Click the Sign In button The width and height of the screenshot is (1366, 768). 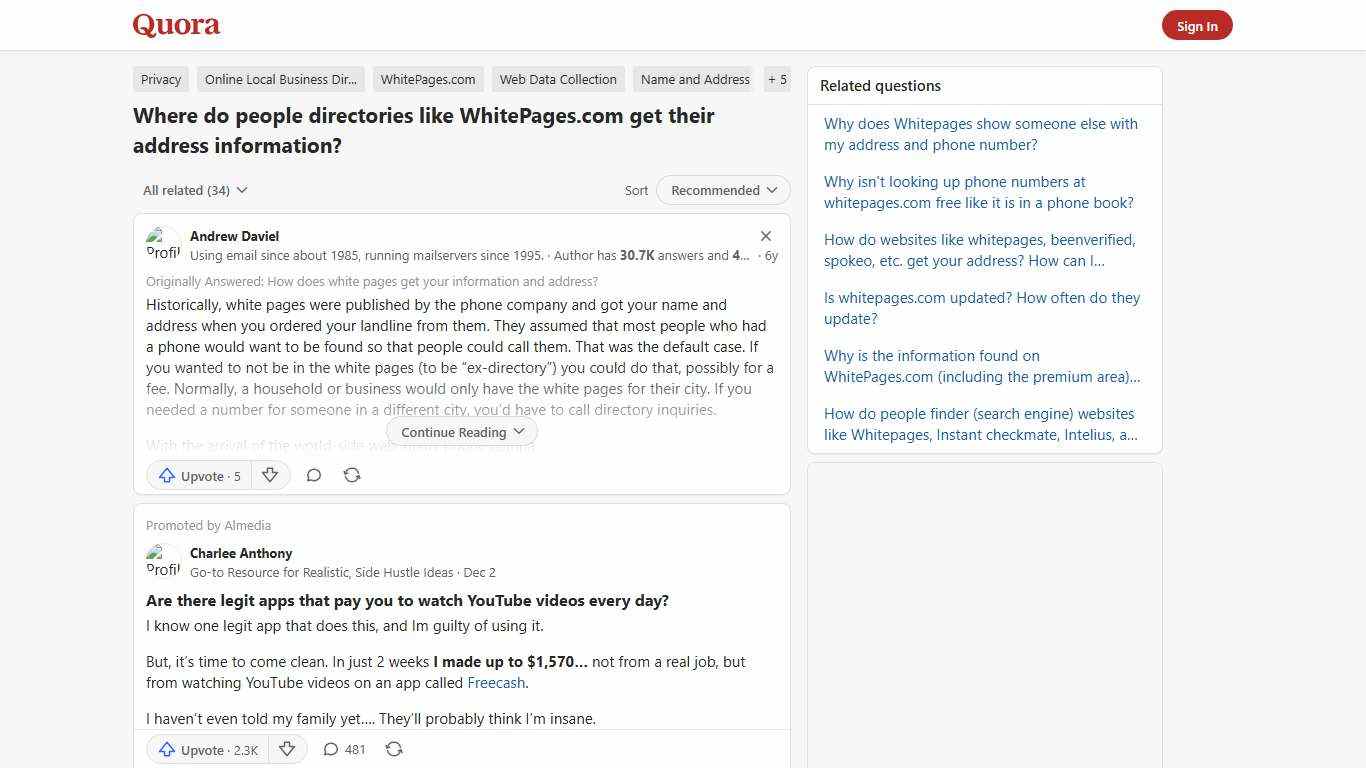pyautogui.click(x=1197, y=25)
